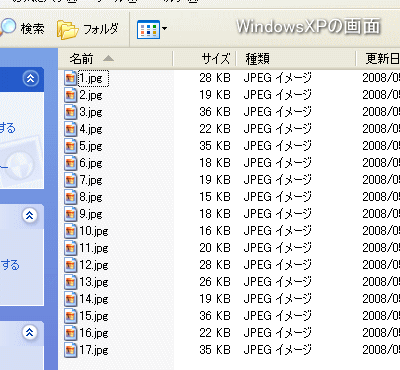Select the 11.jpg file icon

coord(70,248)
